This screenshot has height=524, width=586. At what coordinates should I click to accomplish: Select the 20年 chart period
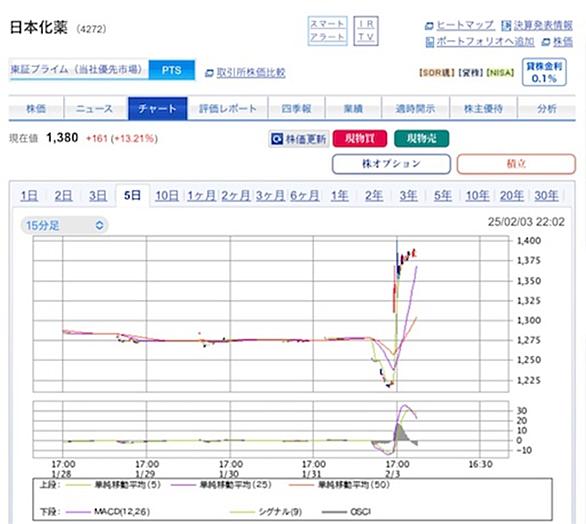512,195
